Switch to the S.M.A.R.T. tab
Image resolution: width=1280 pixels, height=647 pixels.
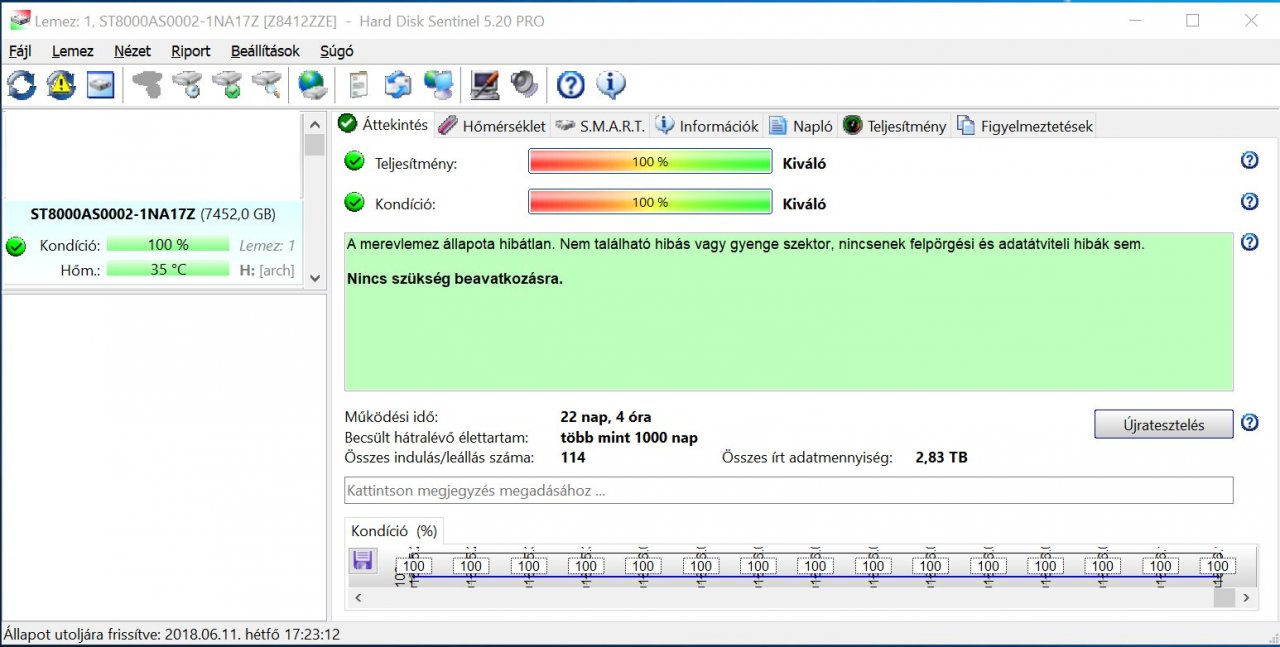click(x=600, y=126)
